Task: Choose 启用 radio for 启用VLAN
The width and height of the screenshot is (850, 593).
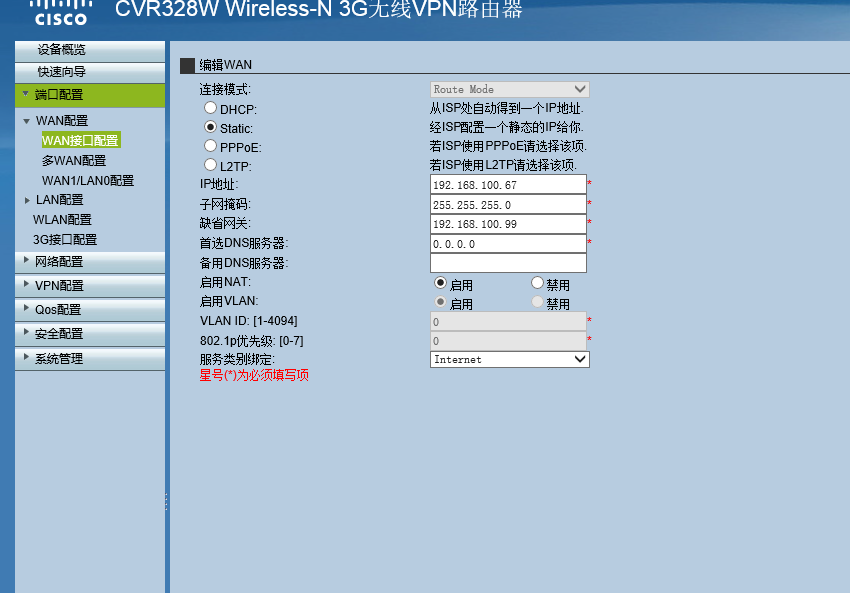Action: click(440, 302)
